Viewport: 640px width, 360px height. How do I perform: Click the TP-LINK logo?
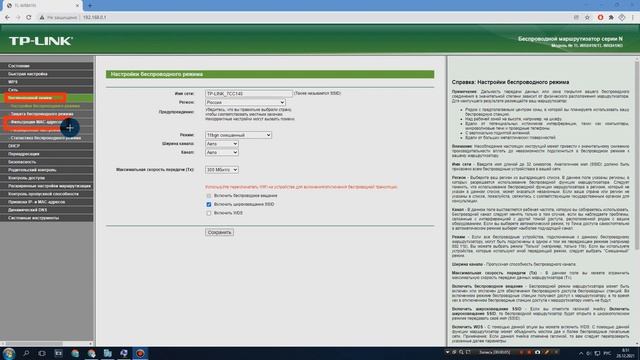tap(41, 41)
